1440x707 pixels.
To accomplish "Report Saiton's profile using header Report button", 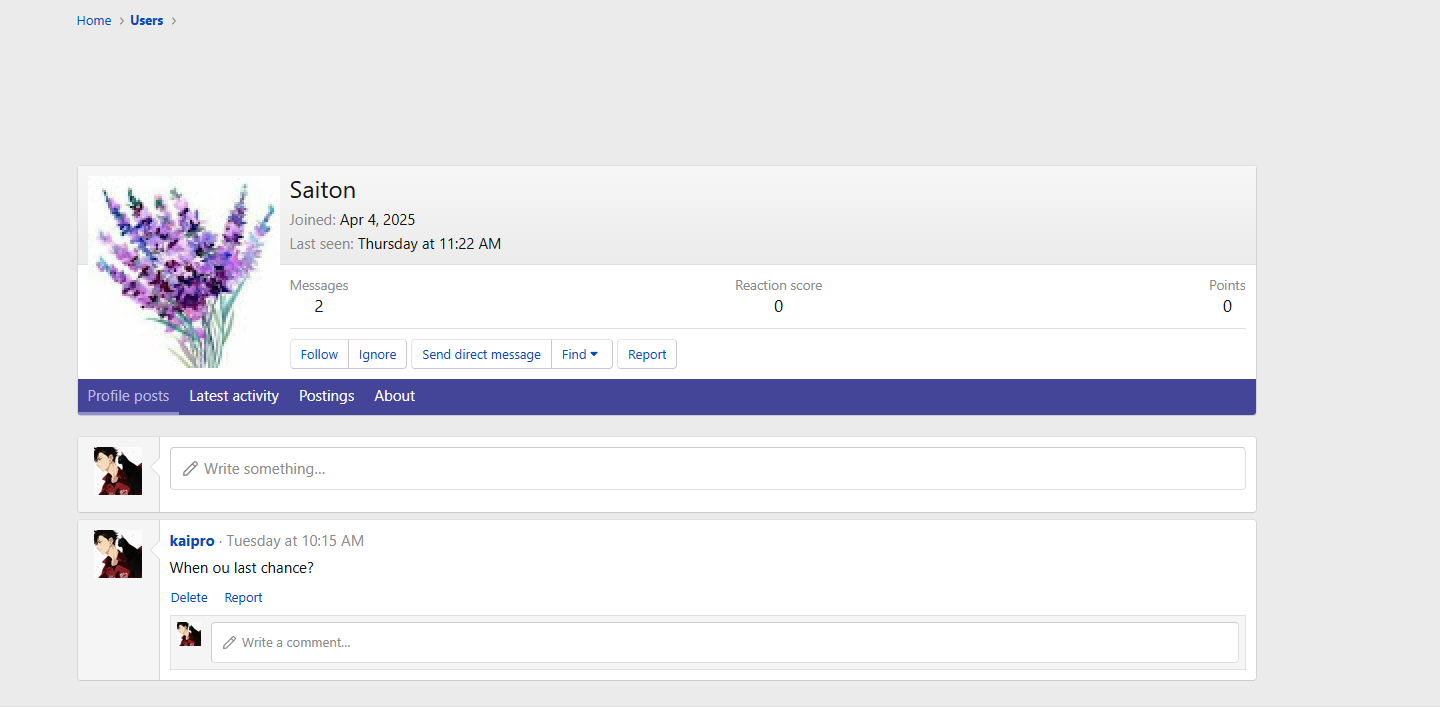I will 647,354.
